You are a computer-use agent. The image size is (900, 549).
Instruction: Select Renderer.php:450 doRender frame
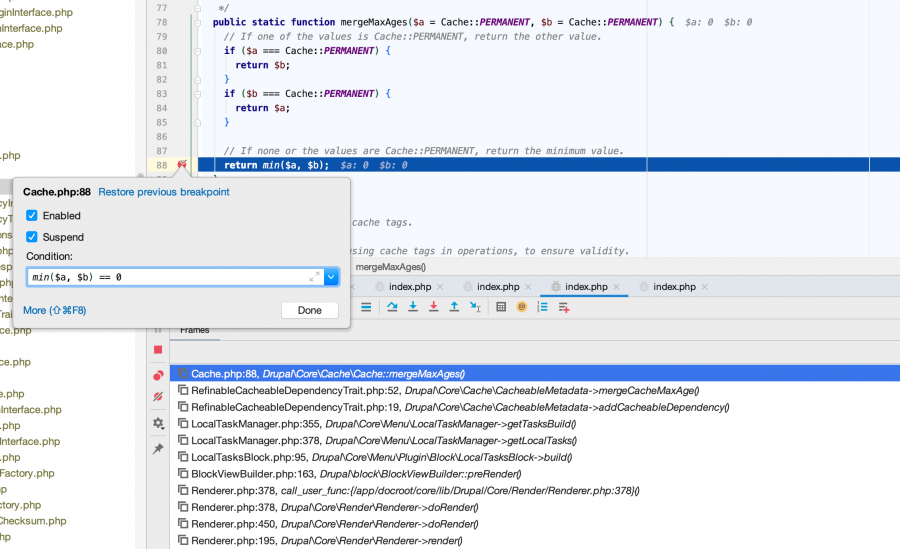(x=534, y=524)
